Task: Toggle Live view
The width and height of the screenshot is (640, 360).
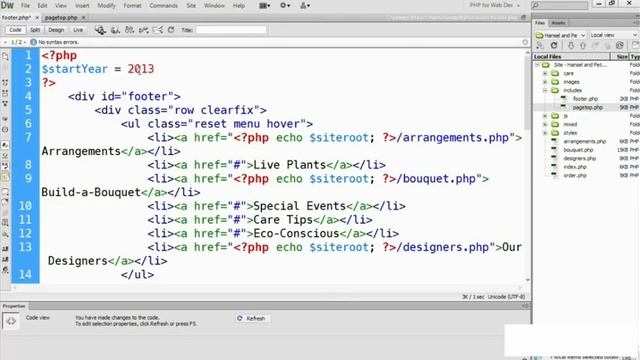Action: pyautogui.click(x=78, y=30)
